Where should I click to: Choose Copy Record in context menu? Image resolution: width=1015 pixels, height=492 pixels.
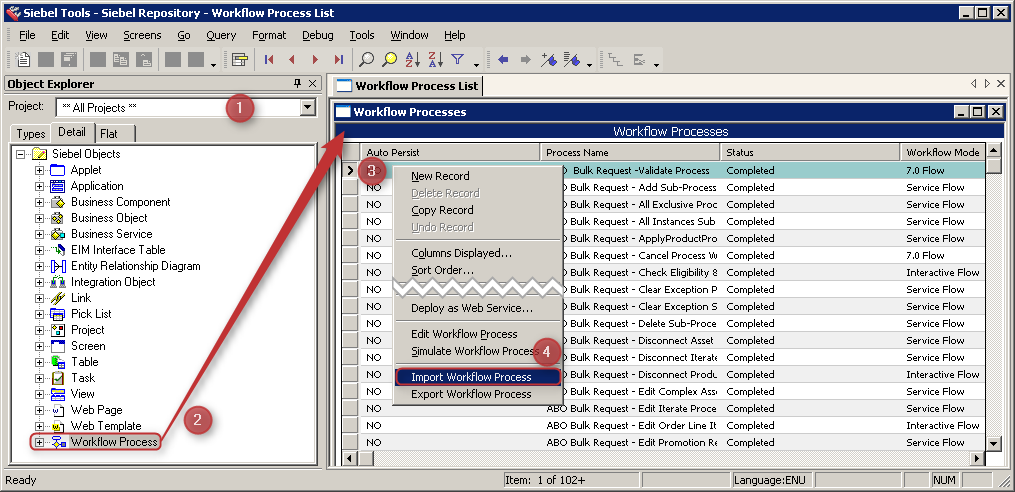click(478, 210)
